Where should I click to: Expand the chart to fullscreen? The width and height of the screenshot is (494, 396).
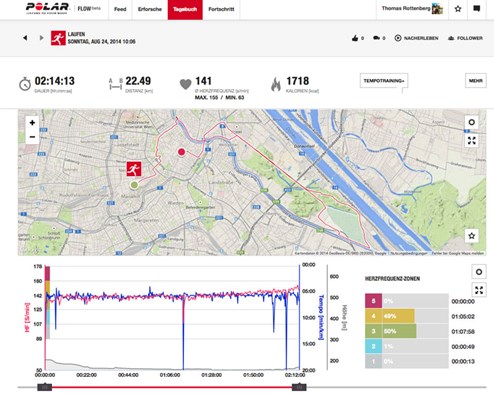click(479, 290)
